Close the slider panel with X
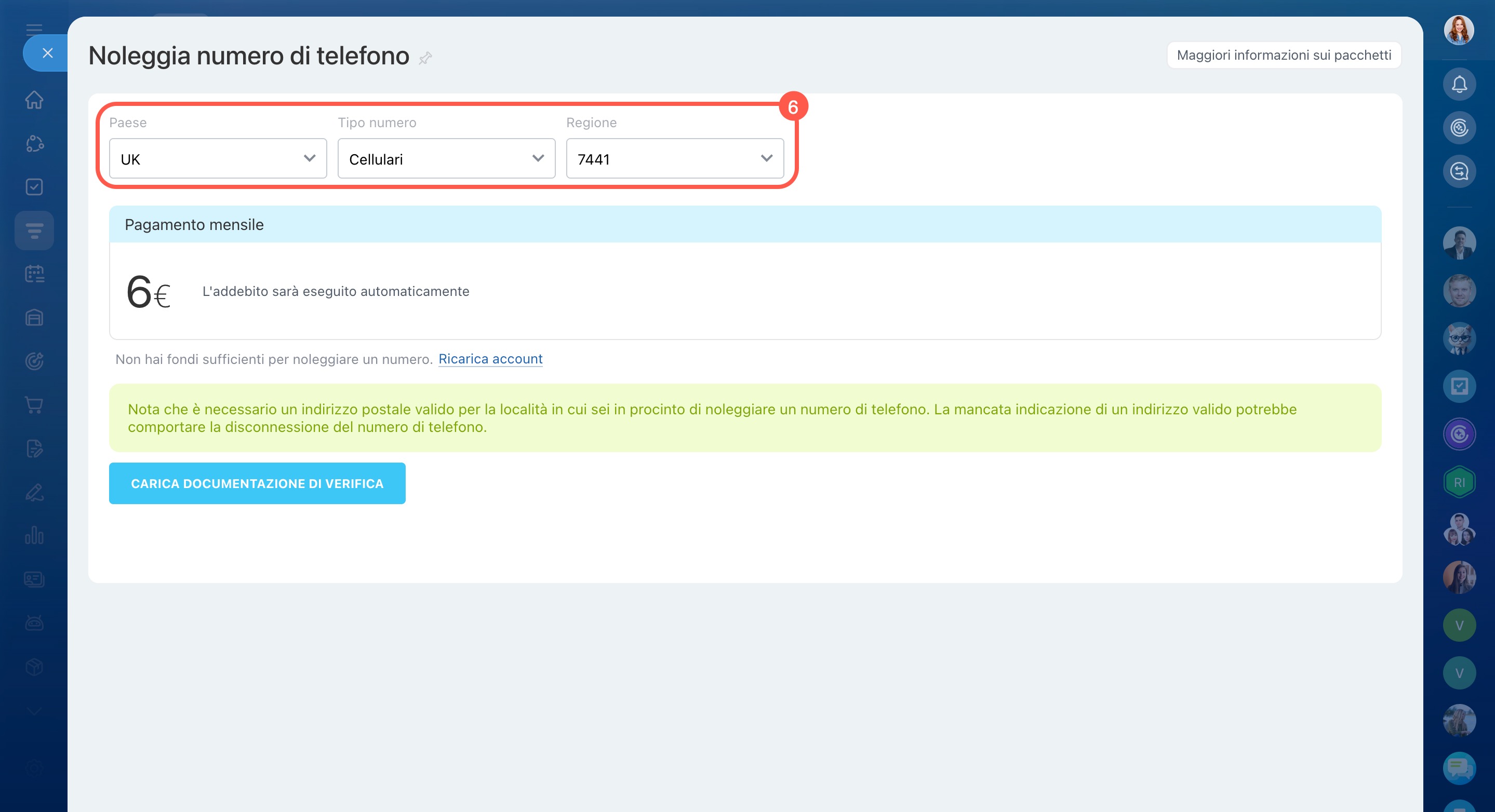Screen dimensions: 1495x812 click(48, 53)
